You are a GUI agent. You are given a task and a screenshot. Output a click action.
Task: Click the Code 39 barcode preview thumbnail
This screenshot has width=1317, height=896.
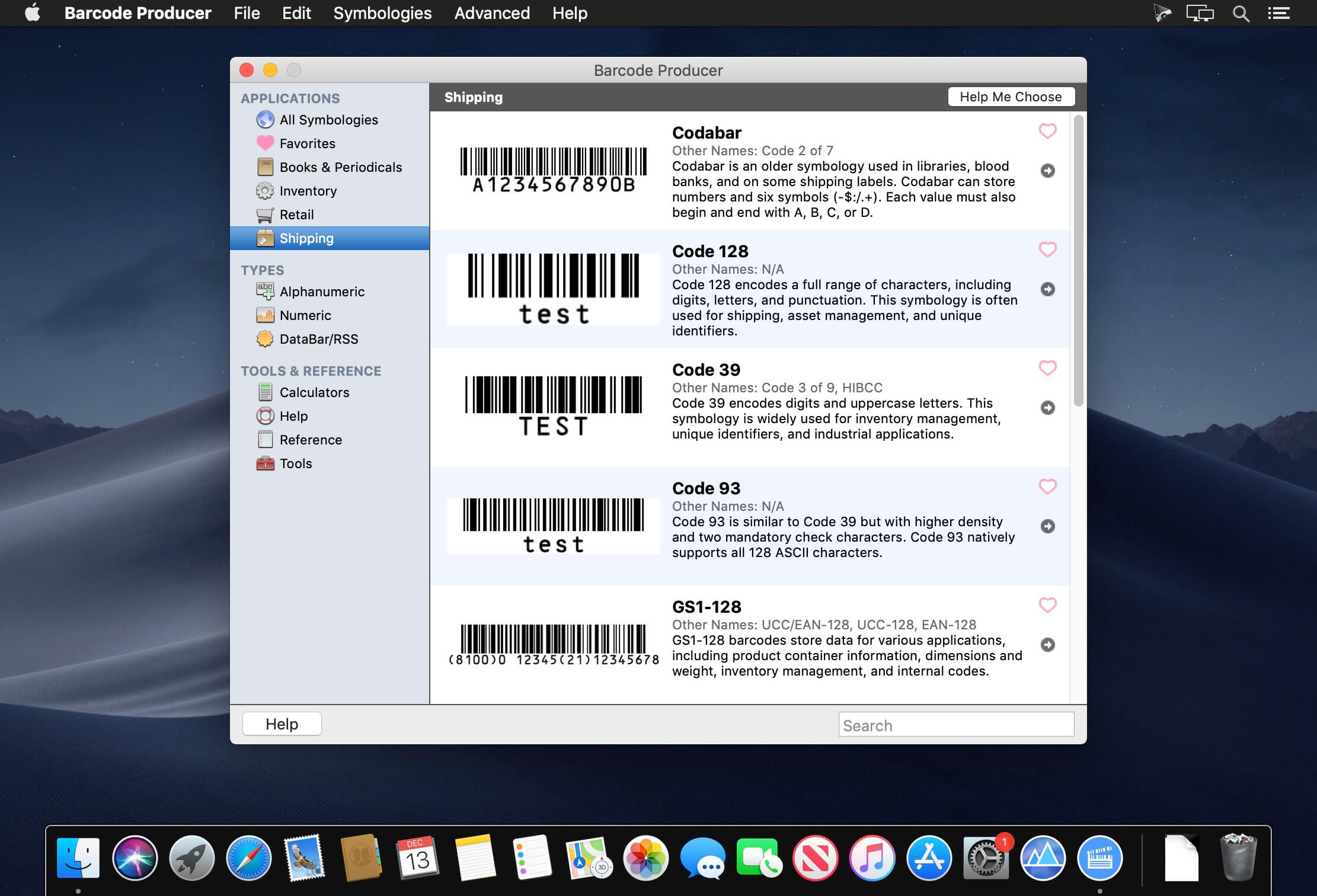554,407
